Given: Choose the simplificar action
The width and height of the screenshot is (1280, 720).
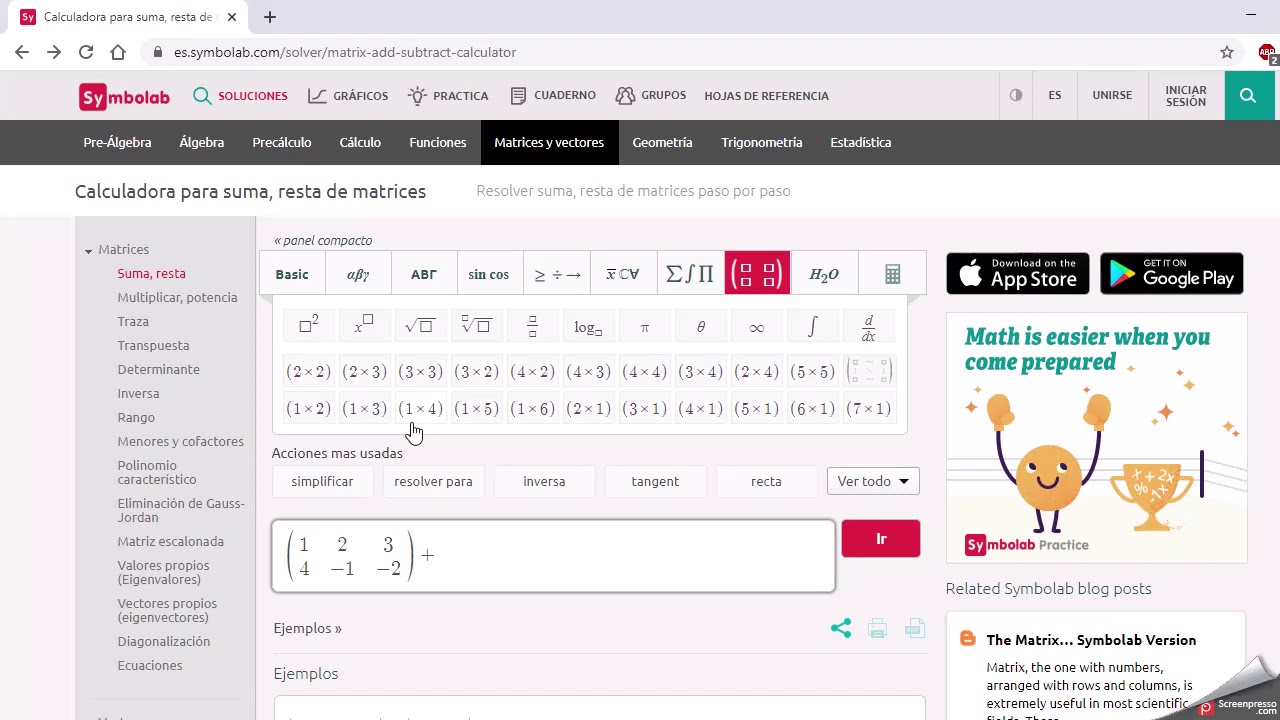Looking at the screenshot, I should (322, 481).
